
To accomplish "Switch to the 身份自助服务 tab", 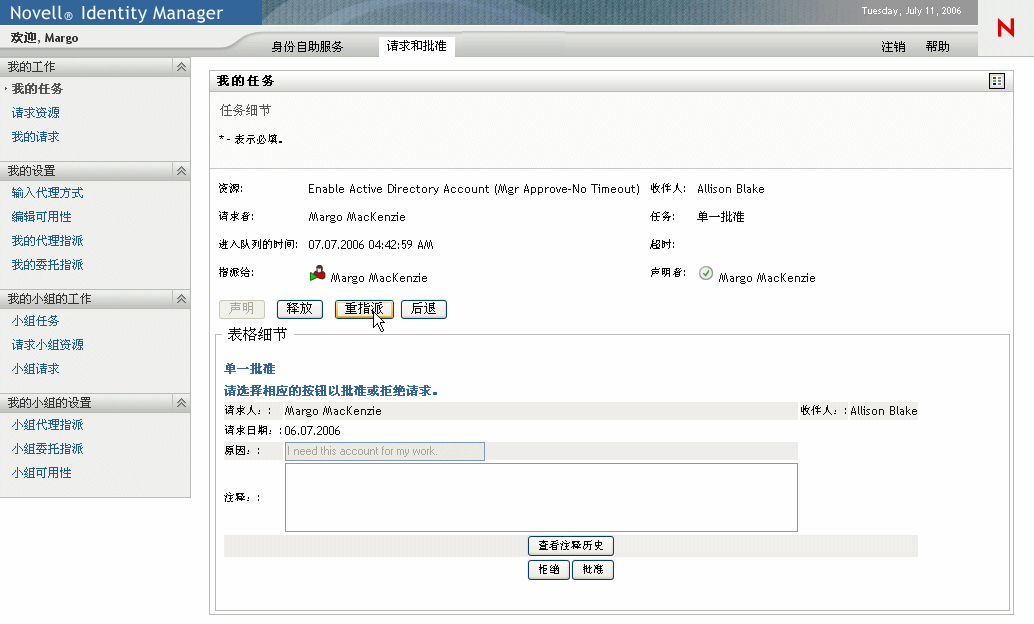I will coord(307,47).
